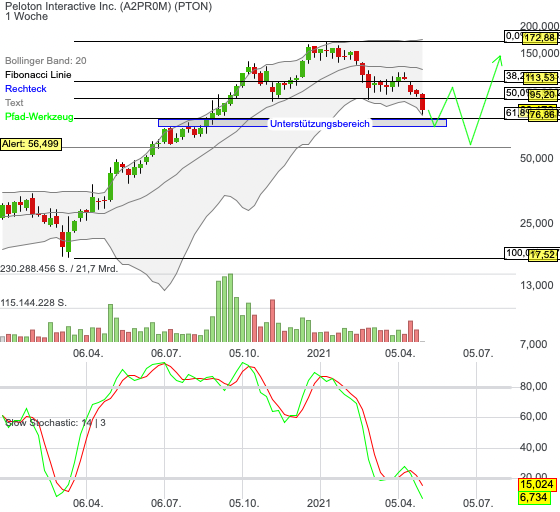Click the 95,20 Fibonacci price tag

[x=542, y=95]
